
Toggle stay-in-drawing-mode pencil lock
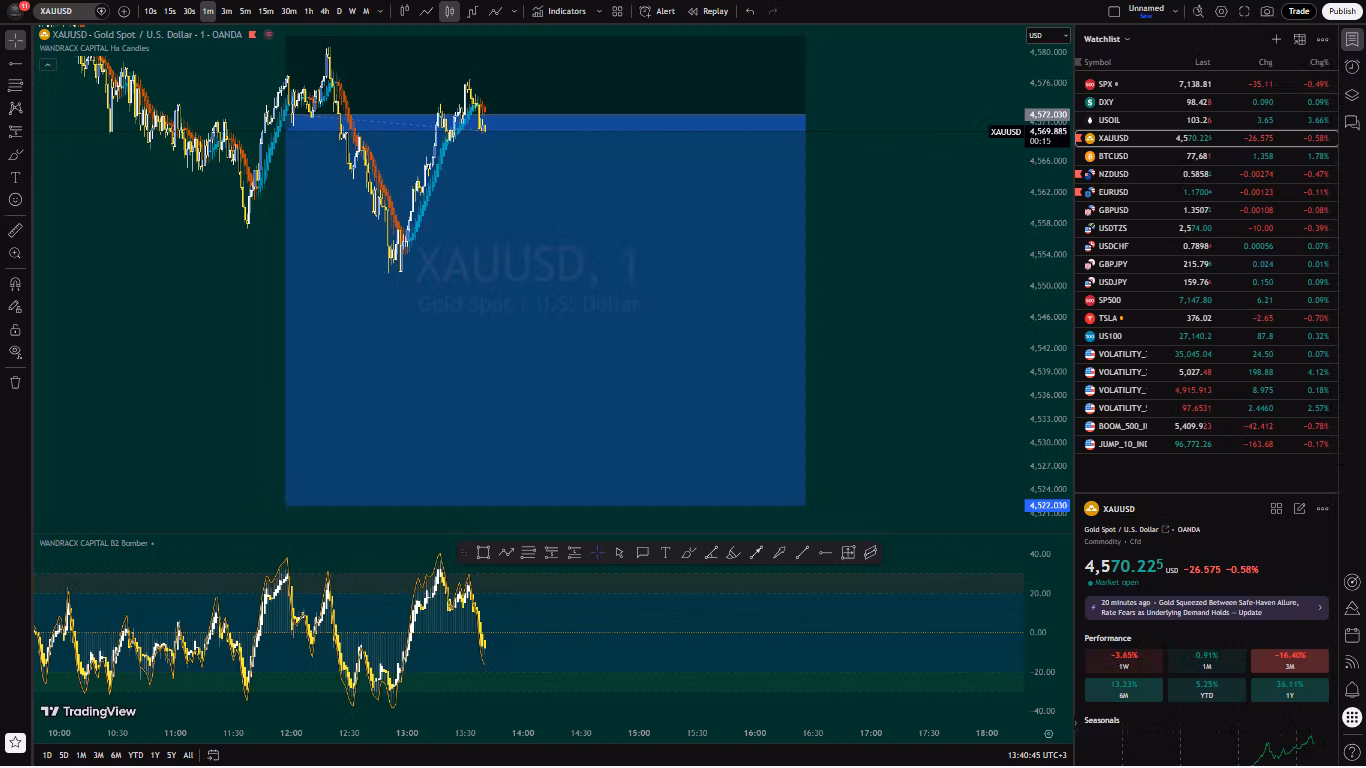[x=15, y=307]
